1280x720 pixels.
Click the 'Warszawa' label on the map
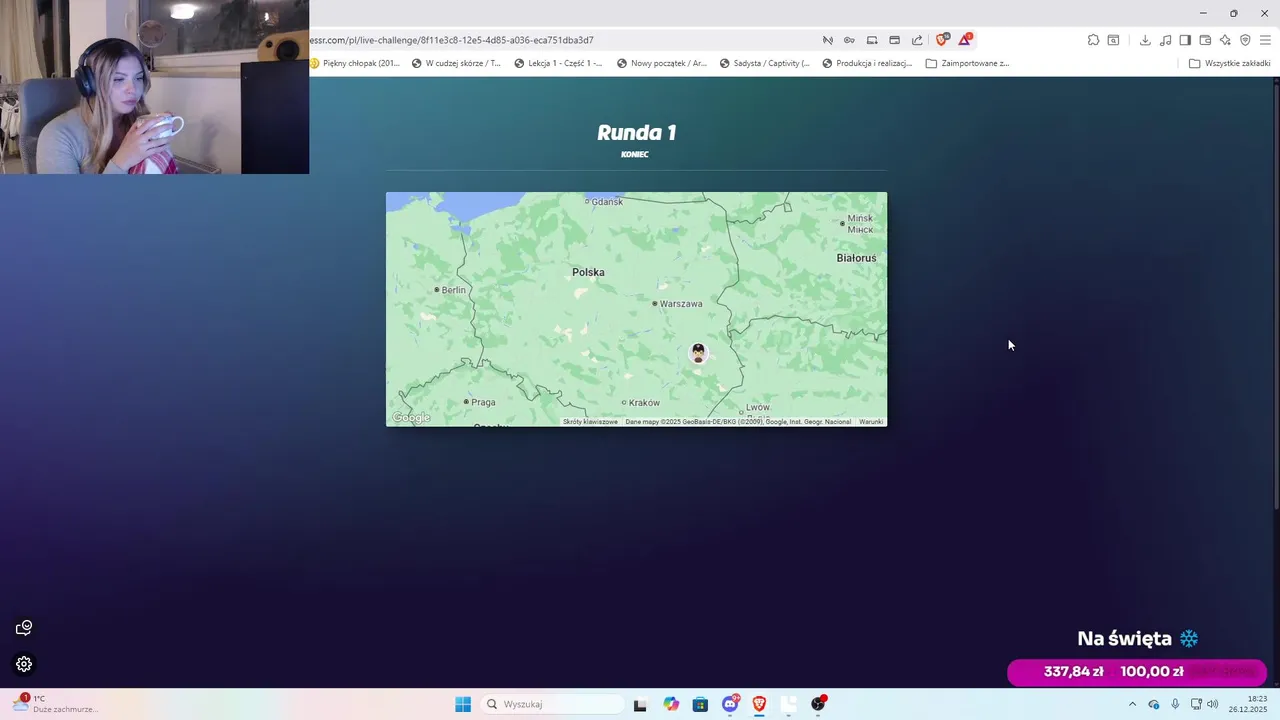coord(681,303)
